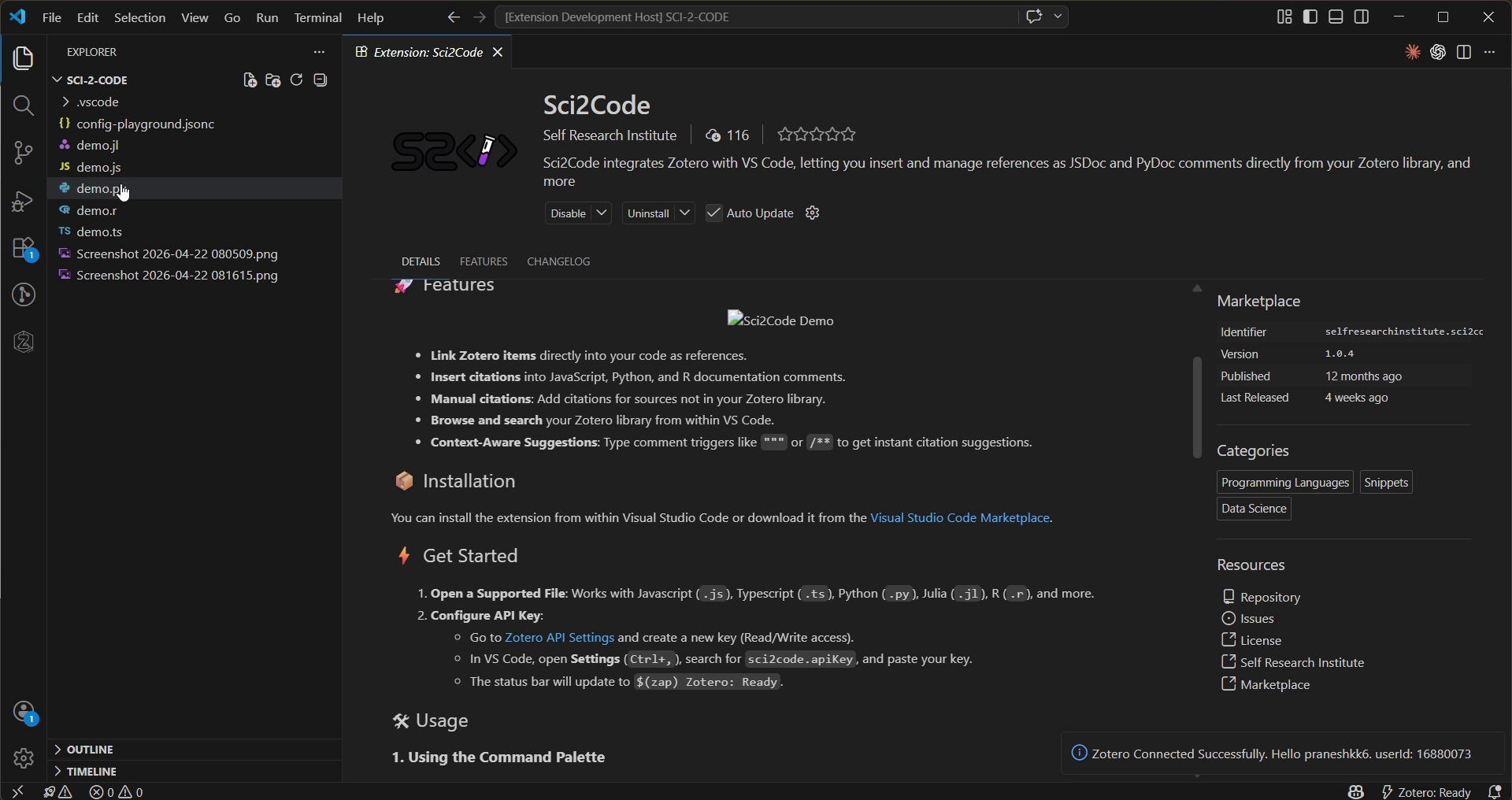Screen dimensions: 1512x800
Task: Click the spiral AI icon in editor toolbar
Action: click(1438, 52)
